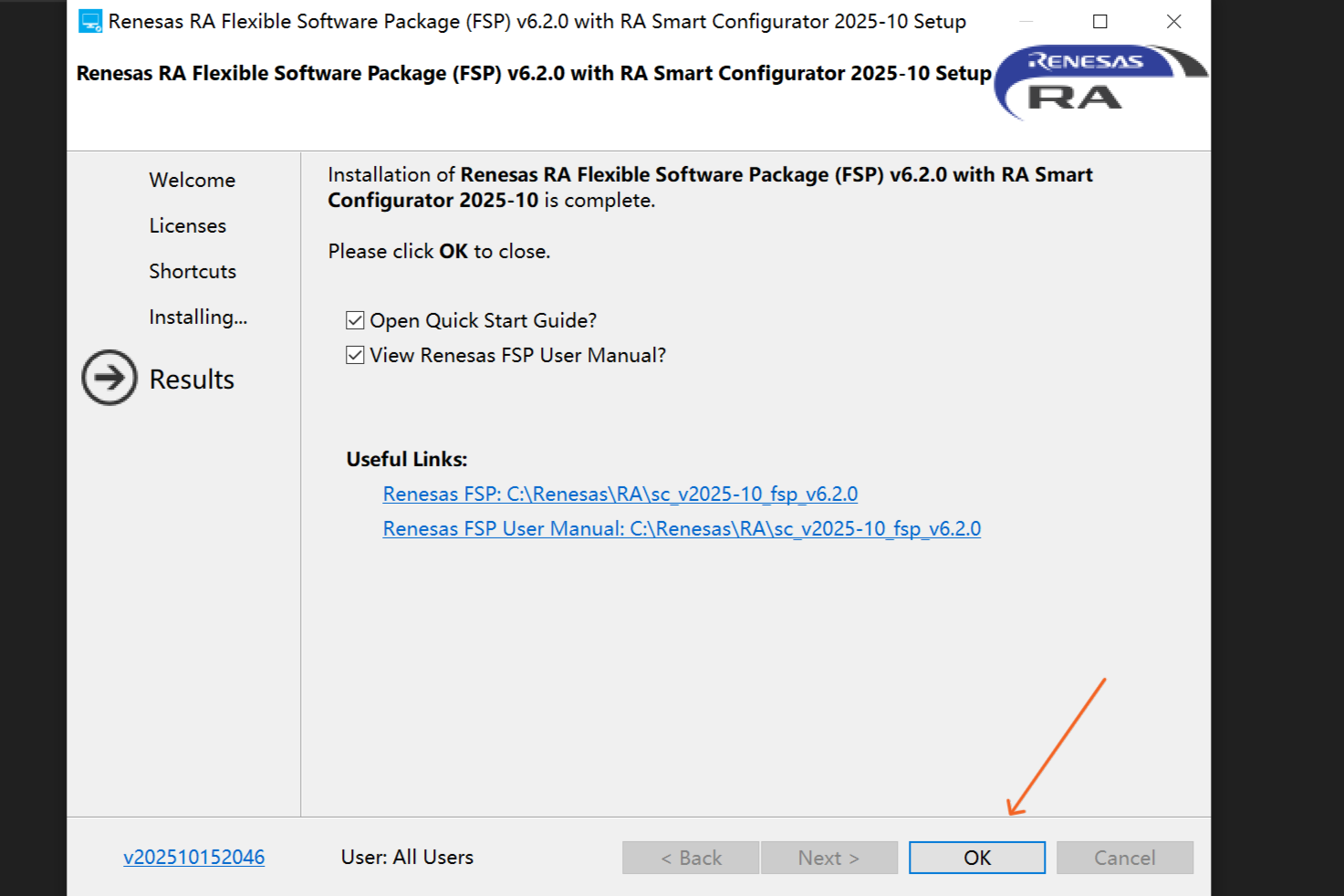Image resolution: width=1344 pixels, height=896 pixels.
Task: Minimize the Setup window
Action: 1026,21
